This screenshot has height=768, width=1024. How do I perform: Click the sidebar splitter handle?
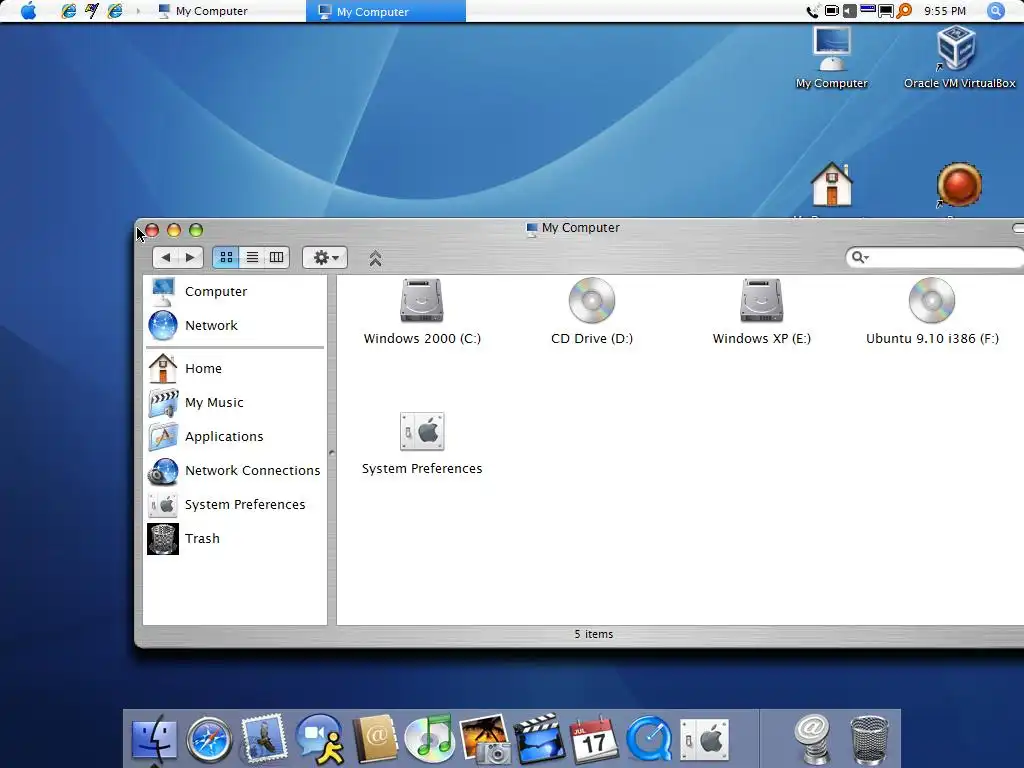tap(332, 452)
